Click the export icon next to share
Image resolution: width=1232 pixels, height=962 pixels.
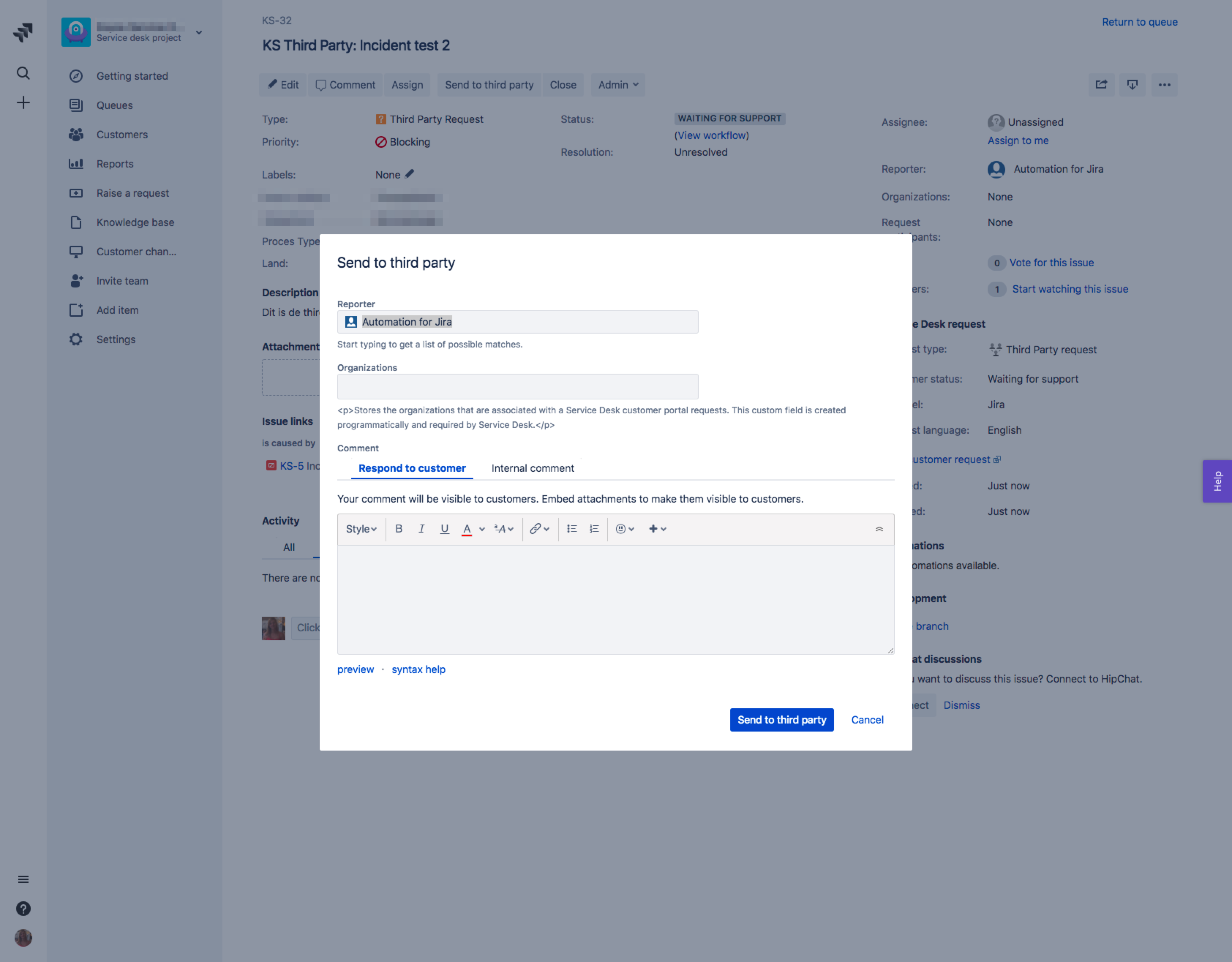[x=1132, y=84]
